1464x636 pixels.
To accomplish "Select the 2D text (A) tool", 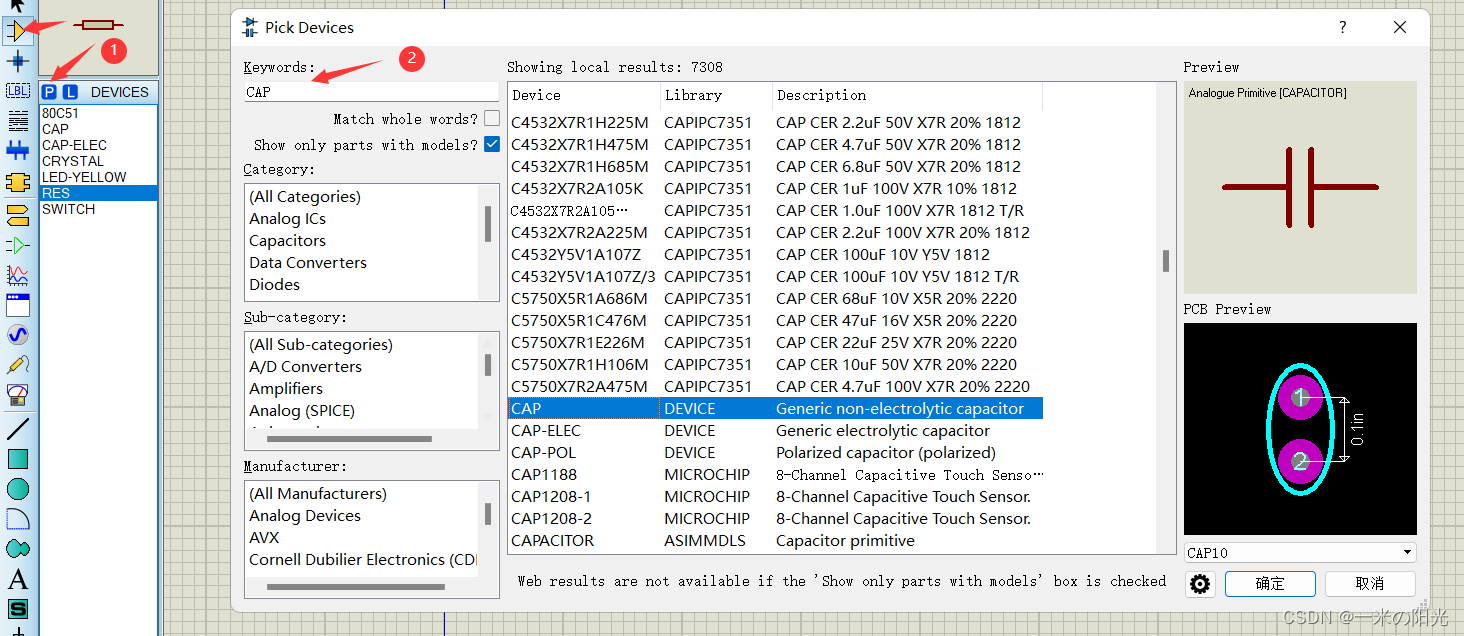I will (x=18, y=579).
